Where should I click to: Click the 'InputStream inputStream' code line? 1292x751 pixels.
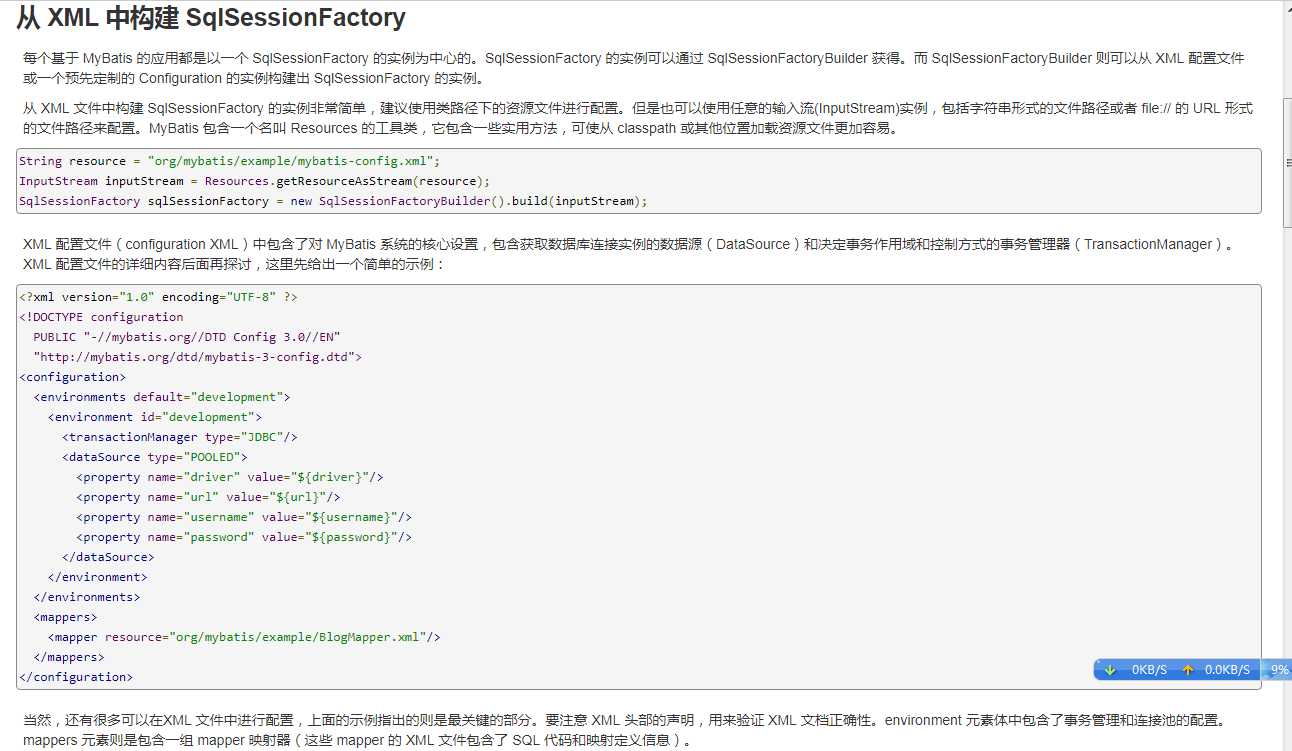255,181
